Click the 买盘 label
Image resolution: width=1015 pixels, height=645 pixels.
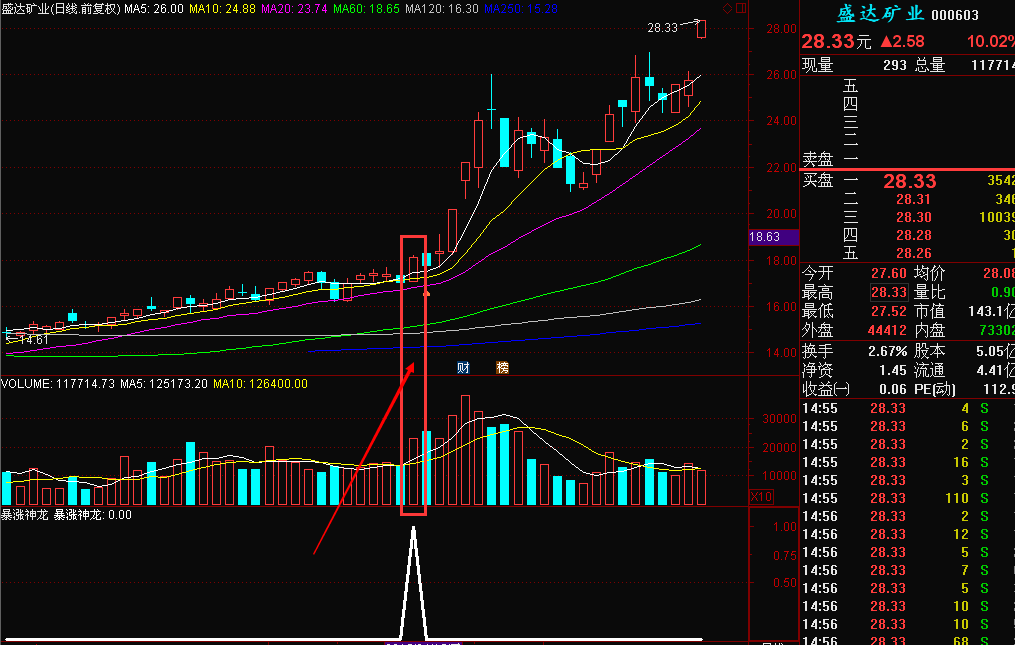click(x=818, y=180)
